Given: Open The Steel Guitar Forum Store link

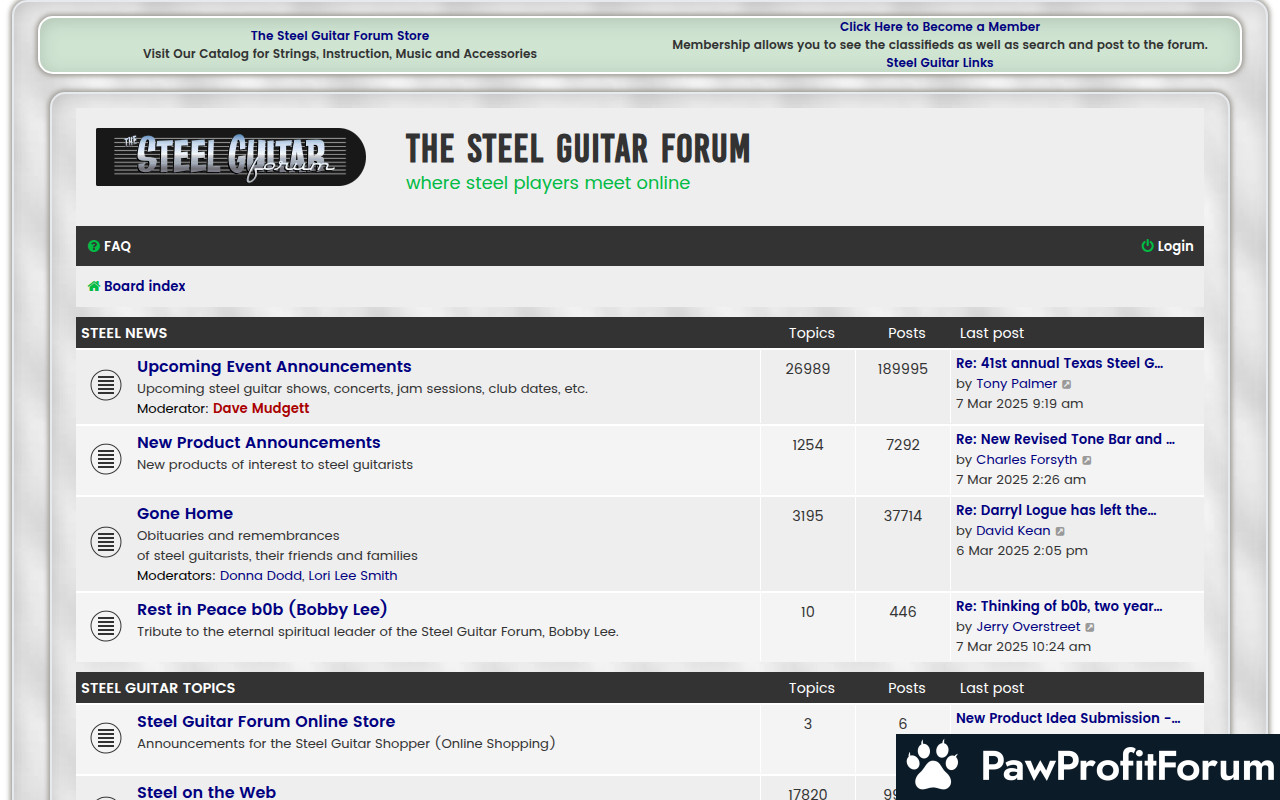Looking at the screenshot, I should point(340,35).
